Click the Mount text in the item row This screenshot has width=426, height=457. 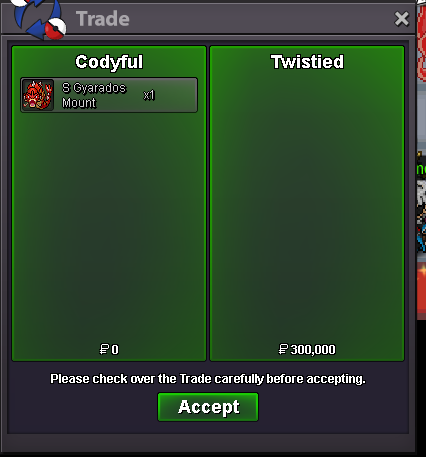[x=79, y=103]
